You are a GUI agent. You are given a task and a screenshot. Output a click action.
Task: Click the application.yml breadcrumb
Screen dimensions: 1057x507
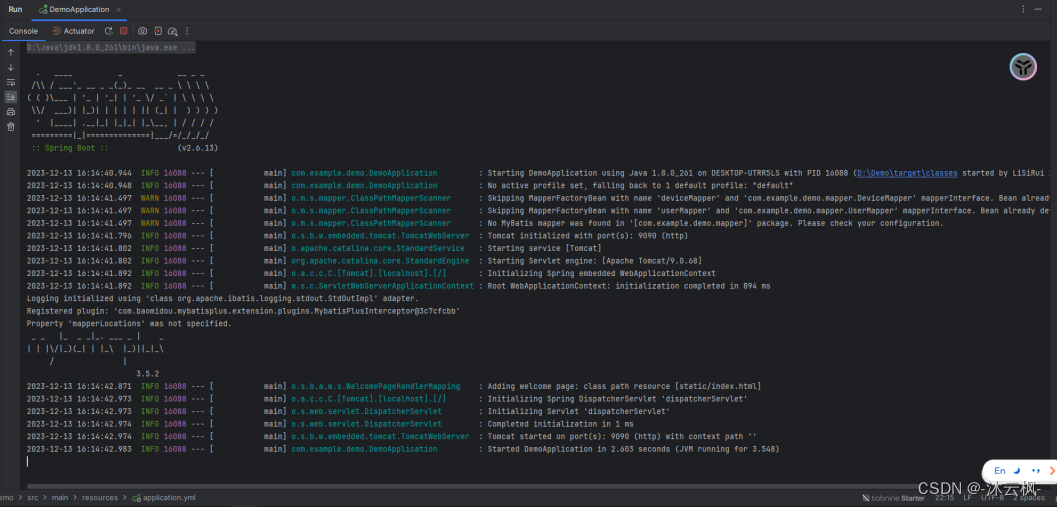pos(164,498)
